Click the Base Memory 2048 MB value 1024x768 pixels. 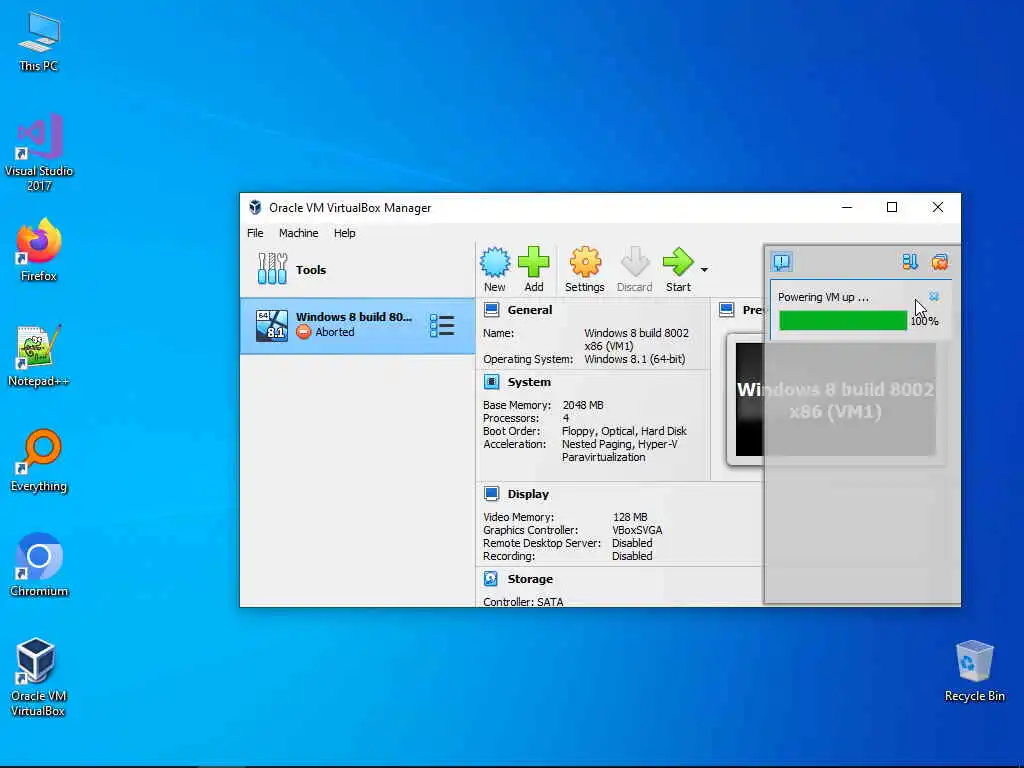point(583,406)
